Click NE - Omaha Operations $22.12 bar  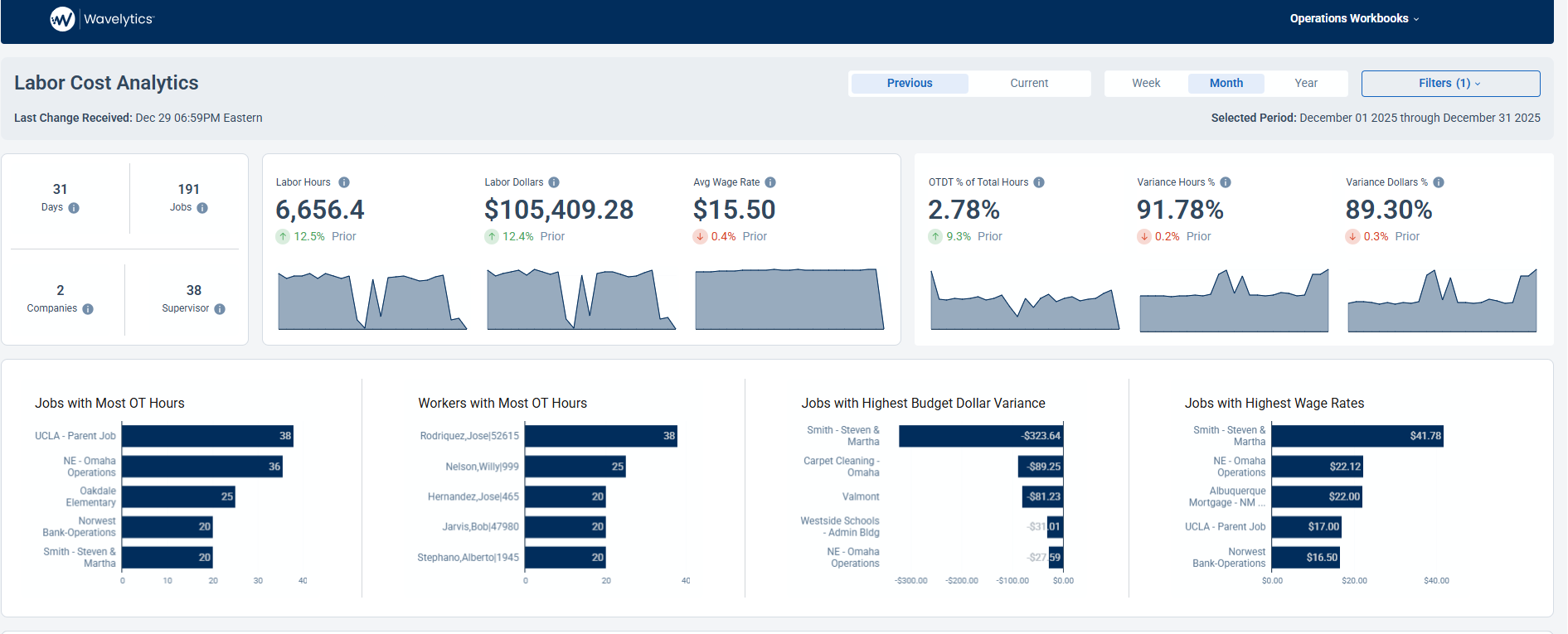pos(1318,467)
